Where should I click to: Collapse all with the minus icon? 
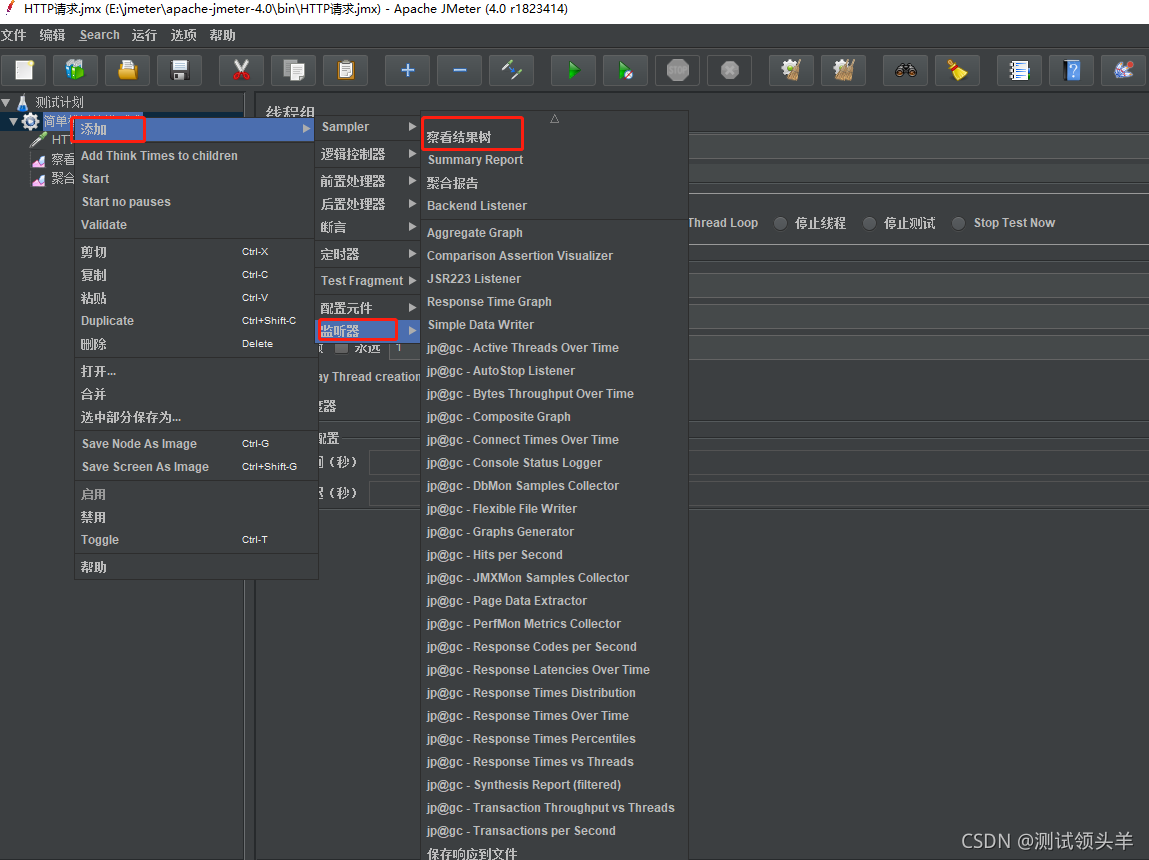tap(459, 70)
